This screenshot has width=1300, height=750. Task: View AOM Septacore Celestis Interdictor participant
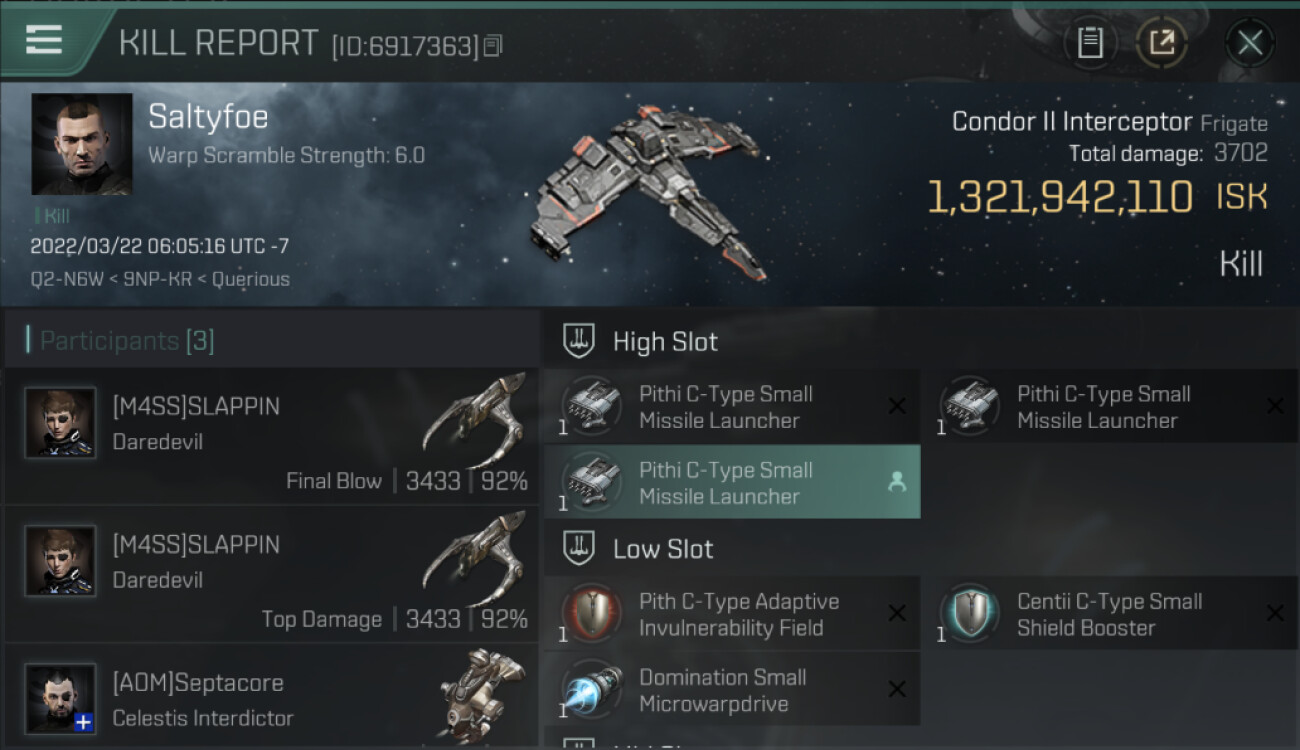pos(272,697)
